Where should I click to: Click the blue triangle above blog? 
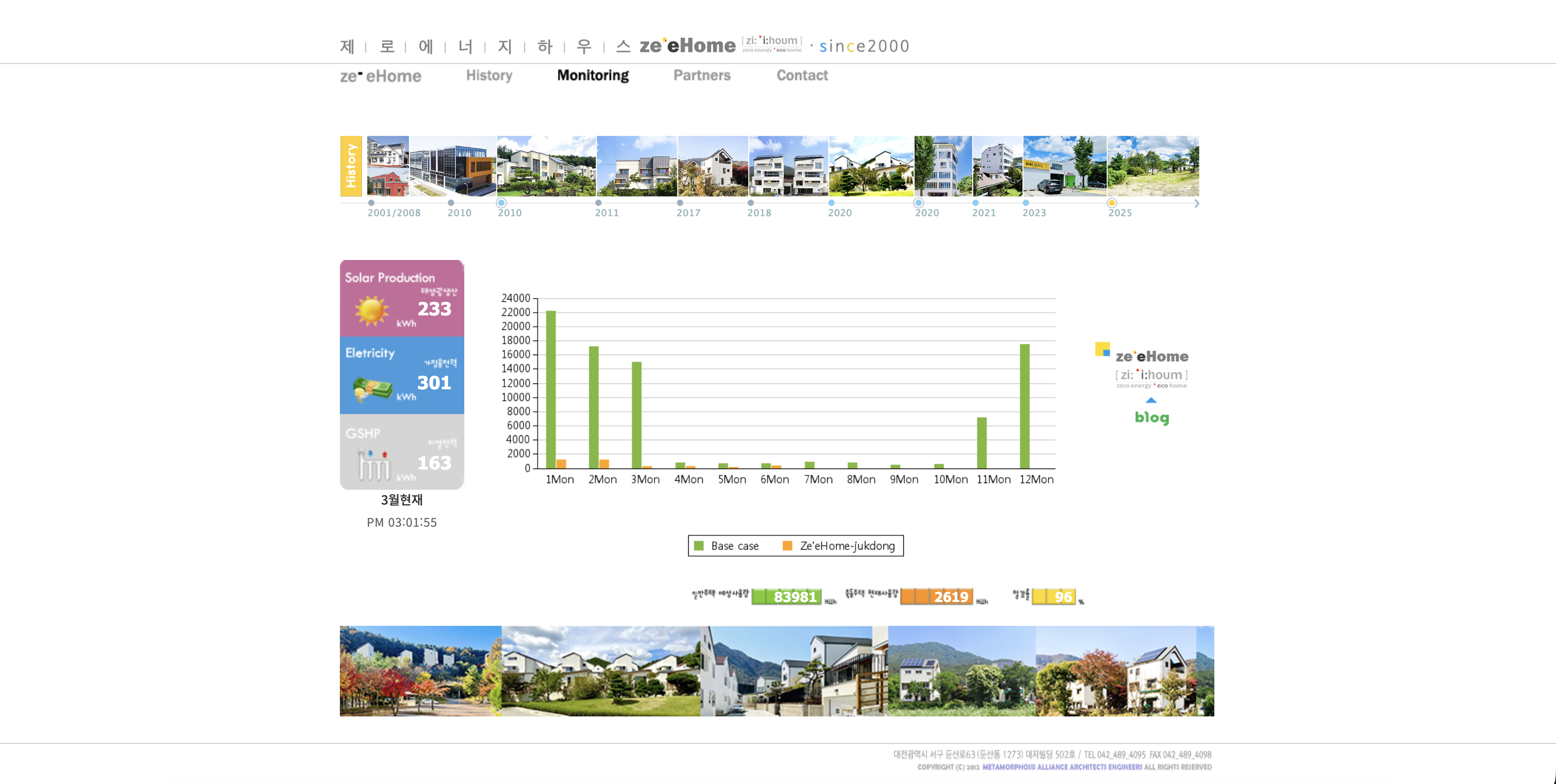click(x=1151, y=401)
